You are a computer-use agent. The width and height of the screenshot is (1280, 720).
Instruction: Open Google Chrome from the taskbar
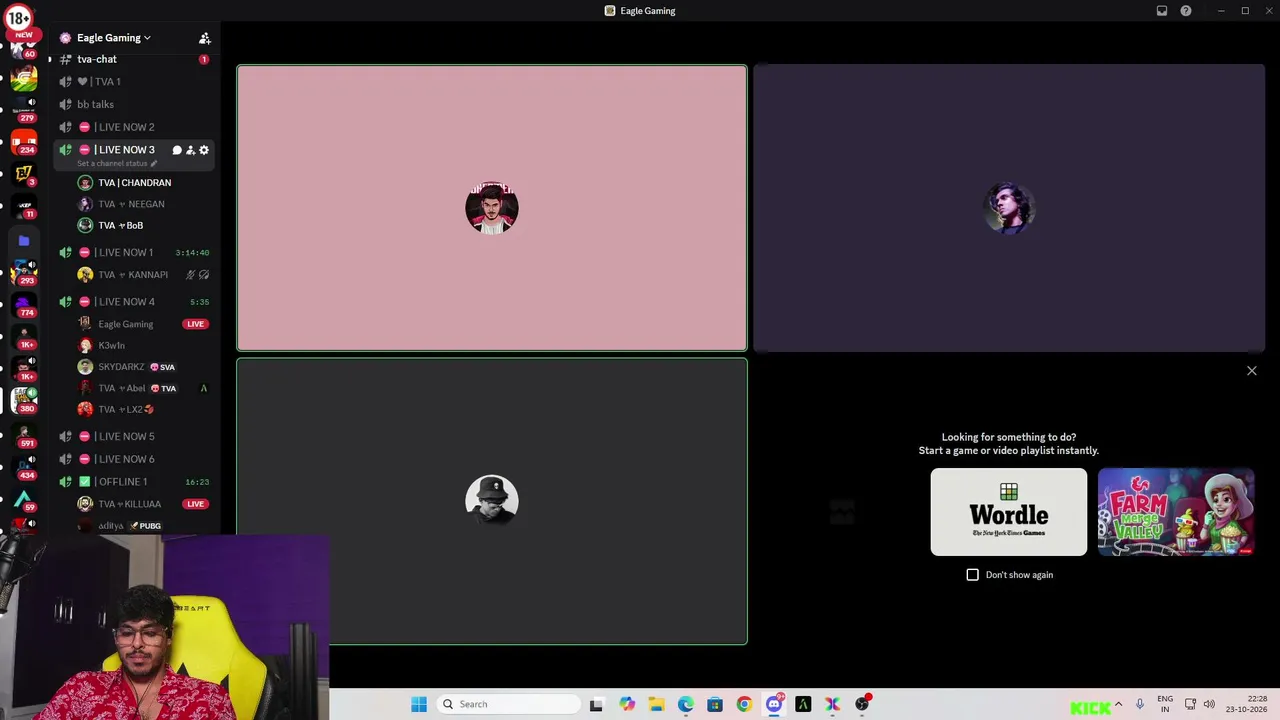pos(744,704)
